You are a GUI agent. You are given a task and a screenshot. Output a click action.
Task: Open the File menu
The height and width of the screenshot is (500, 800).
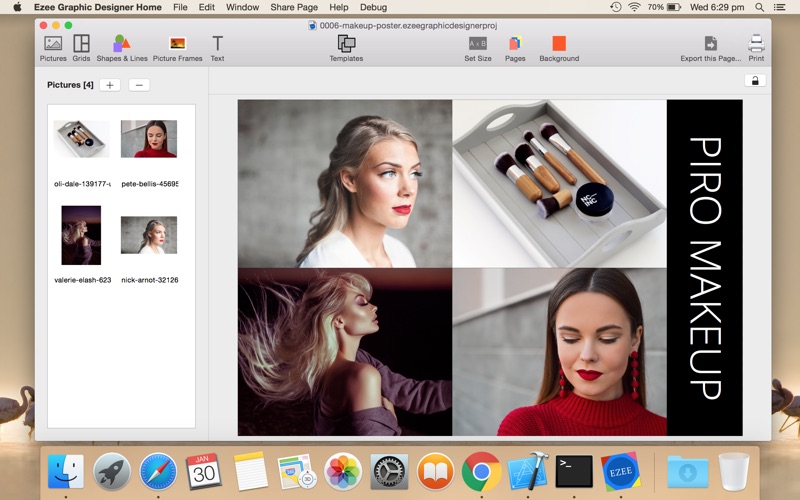click(x=180, y=7)
